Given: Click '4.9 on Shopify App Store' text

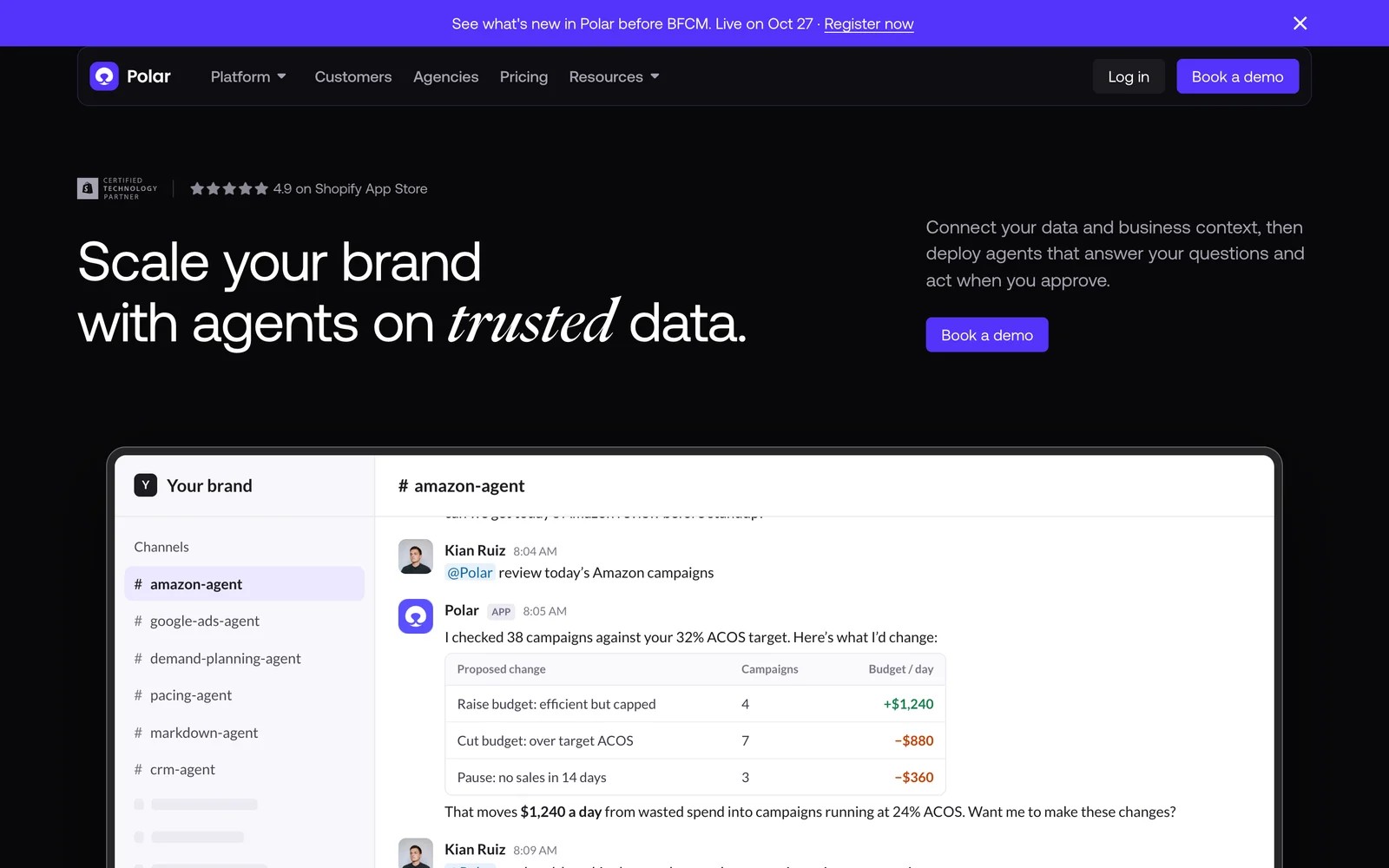Looking at the screenshot, I should pos(351,188).
